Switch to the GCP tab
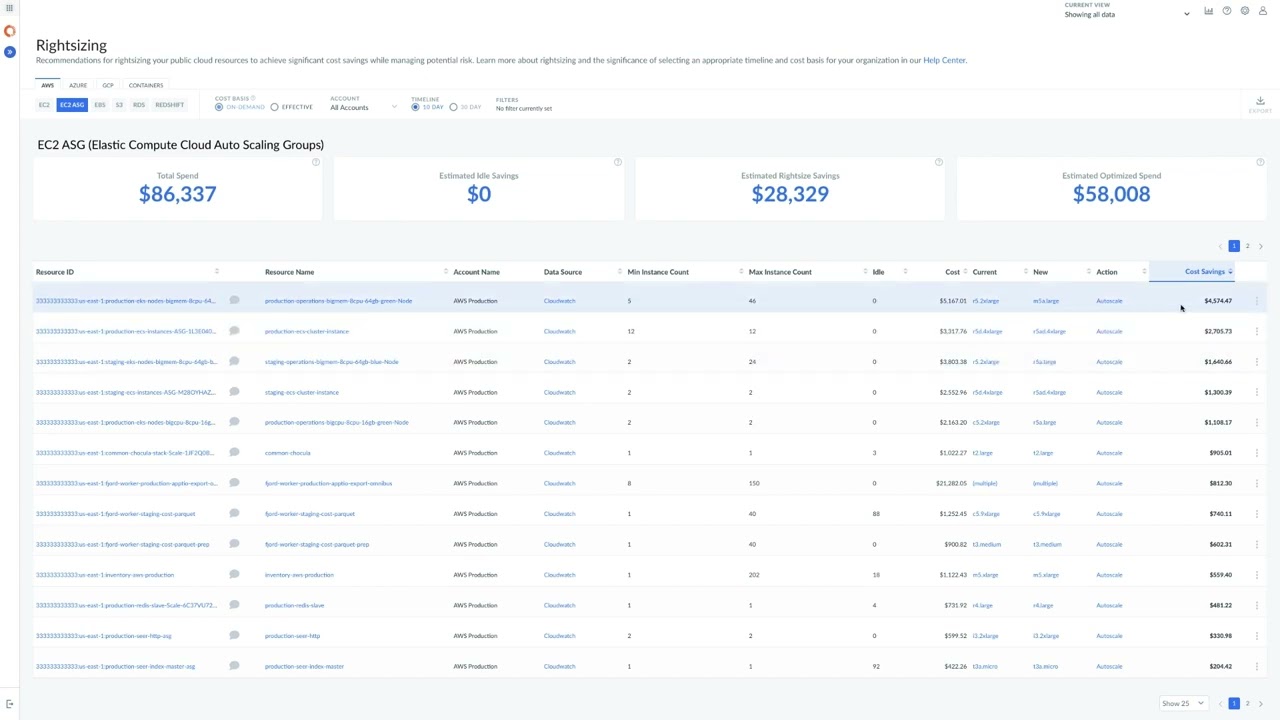 [108, 85]
